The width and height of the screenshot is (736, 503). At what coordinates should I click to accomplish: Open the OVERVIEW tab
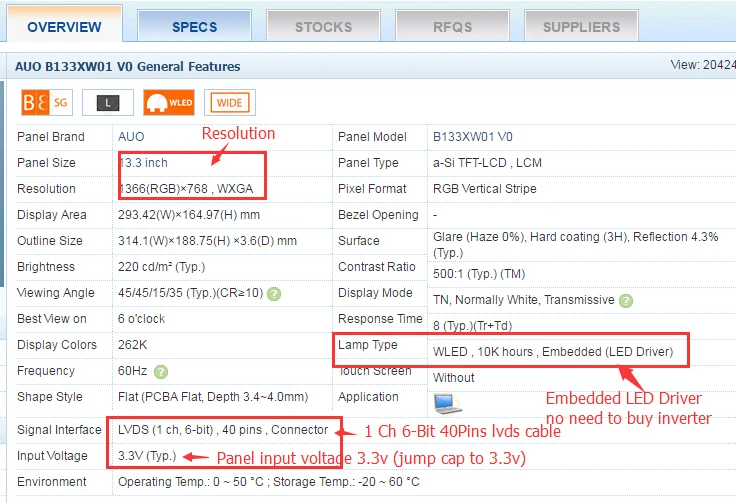(x=64, y=24)
